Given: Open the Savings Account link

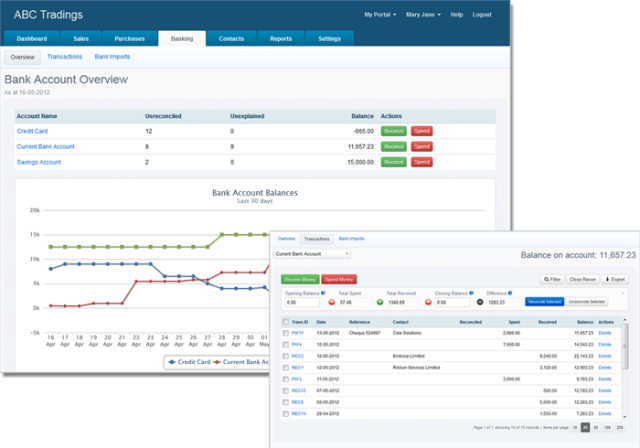Looking at the screenshot, I should (39, 162).
